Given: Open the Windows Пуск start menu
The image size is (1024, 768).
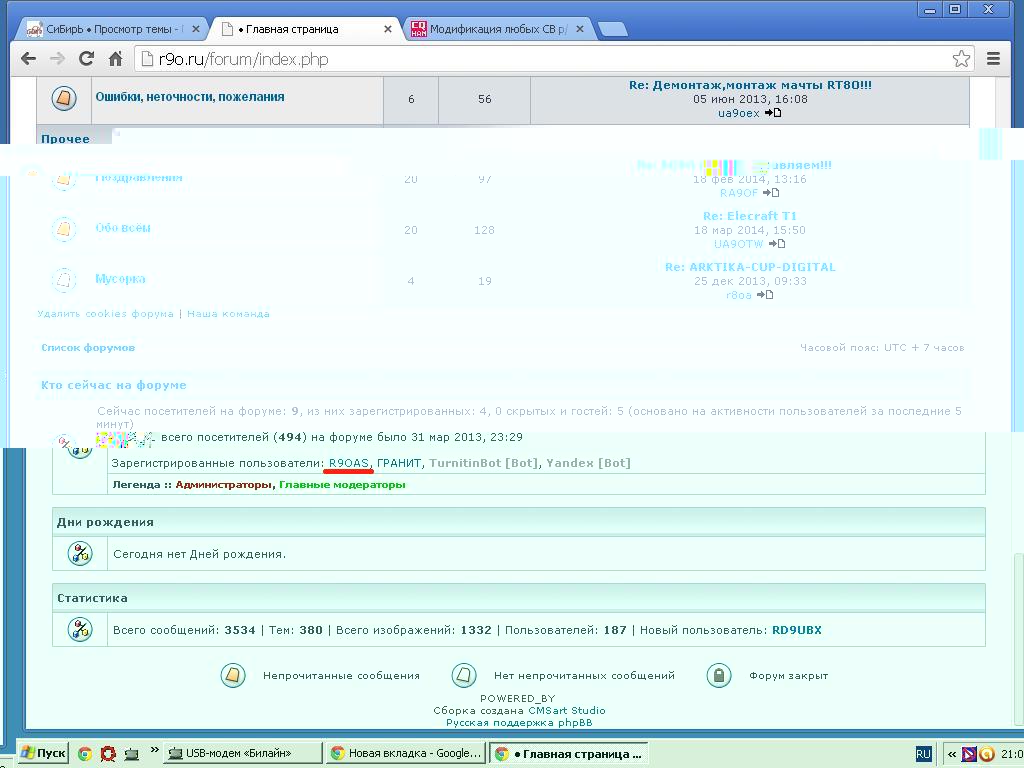Looking at the screenshot, I should point(43,753).
